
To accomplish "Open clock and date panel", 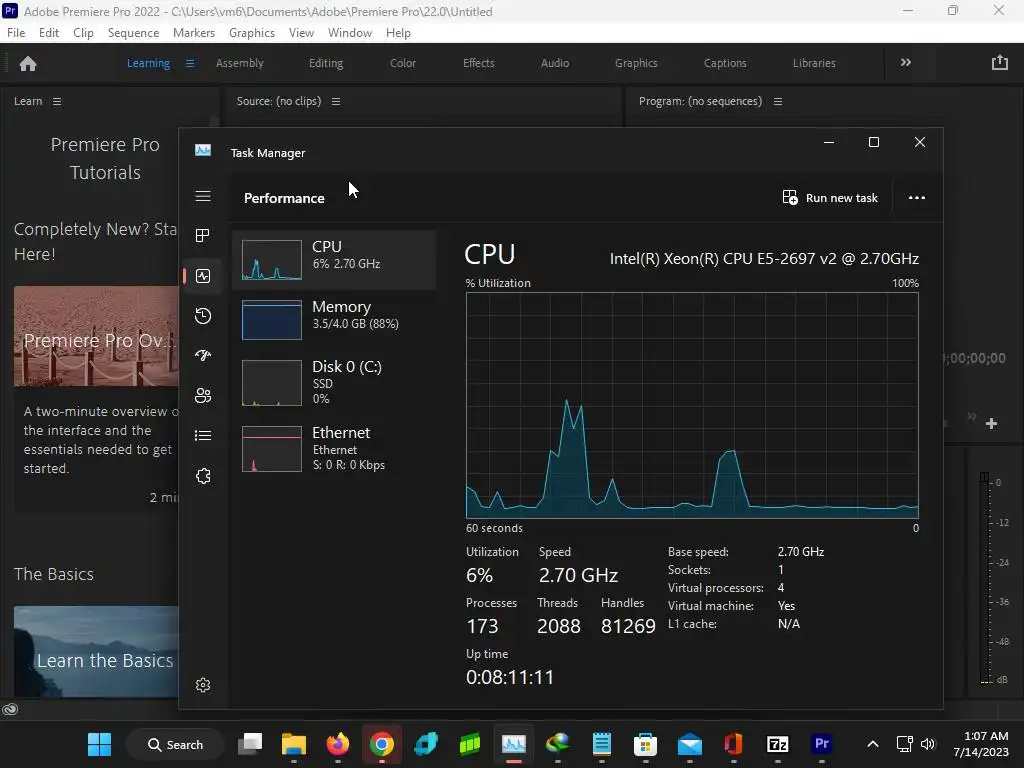I will 980,744.
